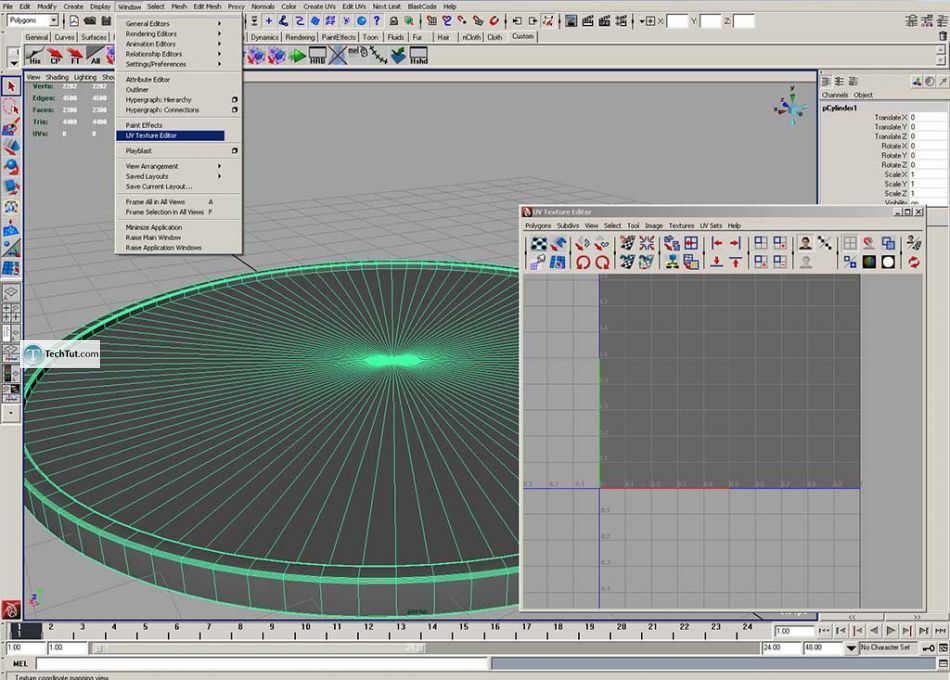This screenshot has width=950, height=680.
Task: Expand Animation Editors submenu
Action: point(173,44)
